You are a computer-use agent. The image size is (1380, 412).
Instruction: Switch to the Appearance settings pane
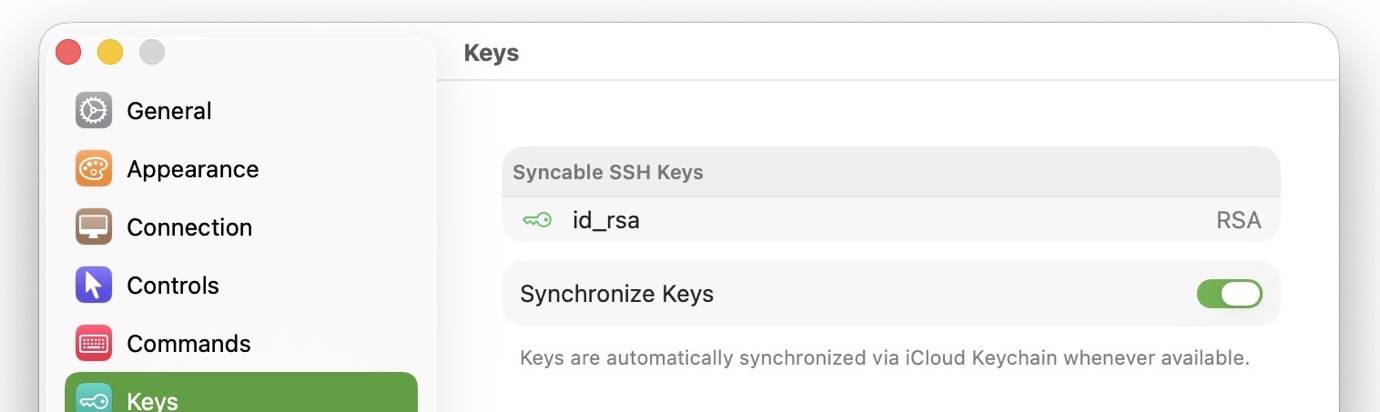click(x=192, y=169)
